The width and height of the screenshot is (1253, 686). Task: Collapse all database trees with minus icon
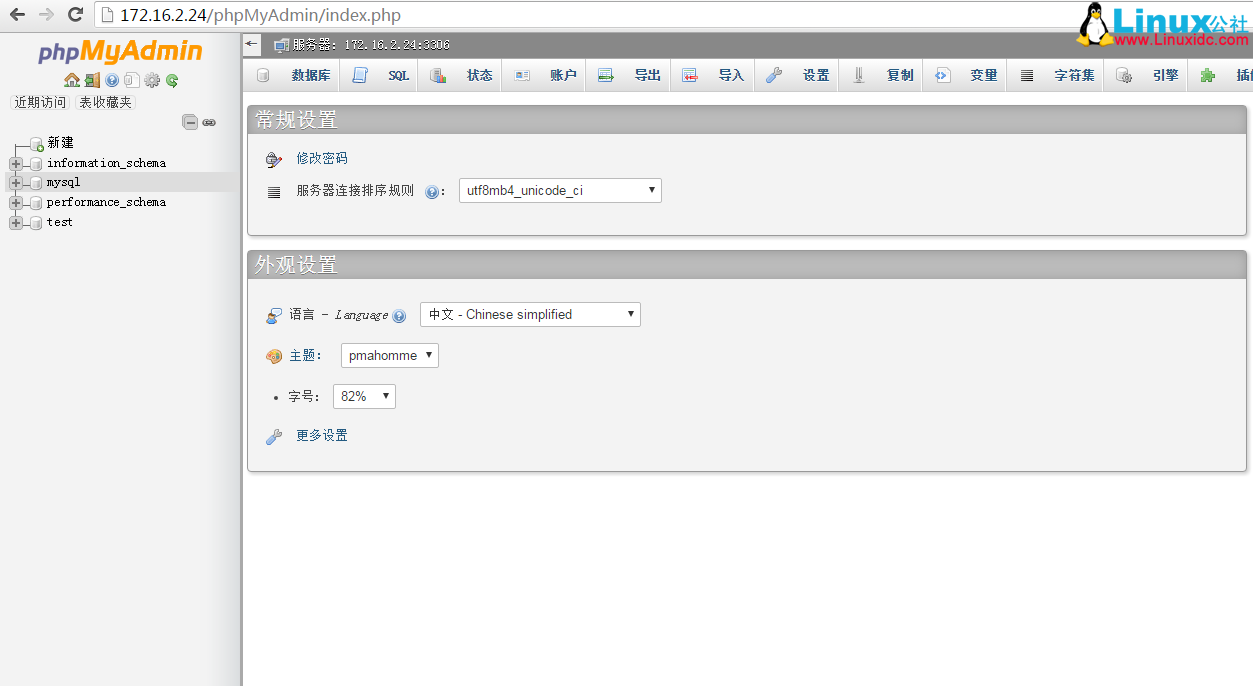pyautogui.click(x=190, y=122)
